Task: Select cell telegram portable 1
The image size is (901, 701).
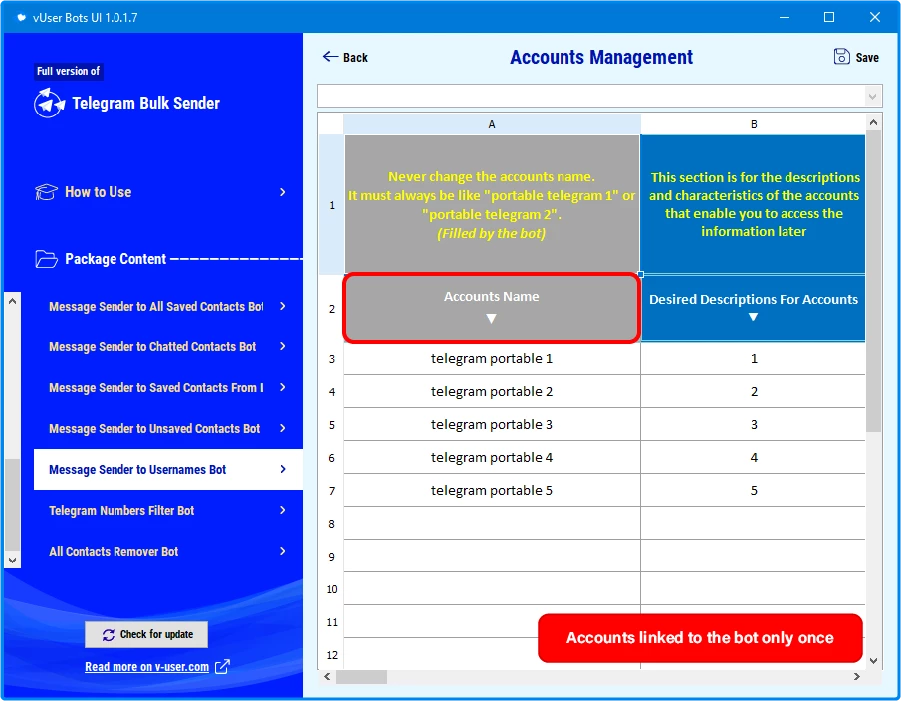Action: tap(492, 359)
